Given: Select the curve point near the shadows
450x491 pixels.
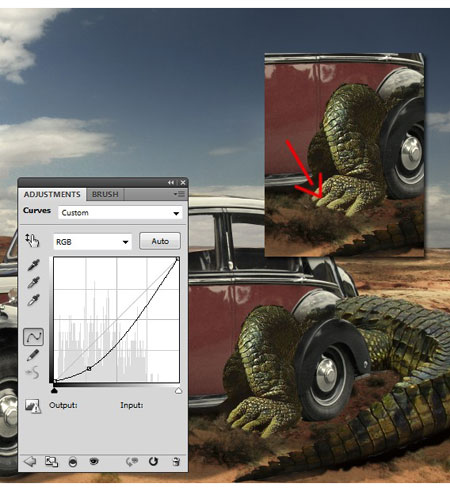Looking at the screenshot, I should pyautogui.click(x=89, y=368).
